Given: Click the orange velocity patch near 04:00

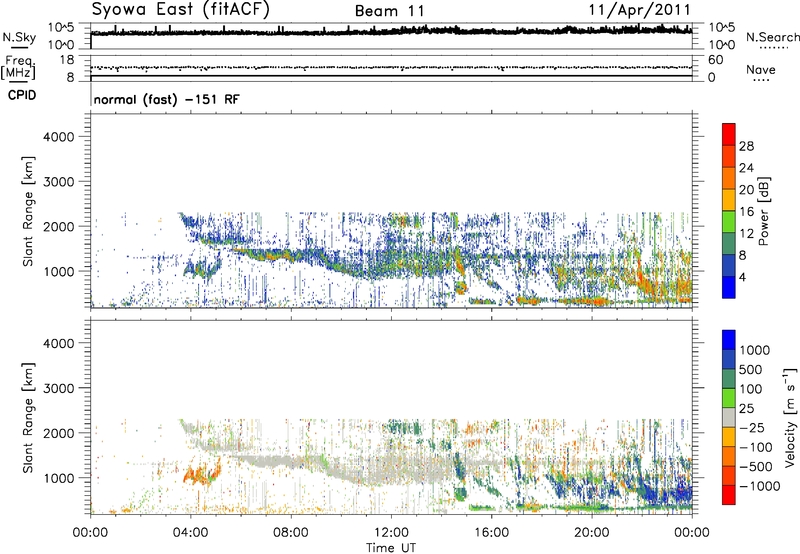Looking at the screenshot, I should (201, 472).
